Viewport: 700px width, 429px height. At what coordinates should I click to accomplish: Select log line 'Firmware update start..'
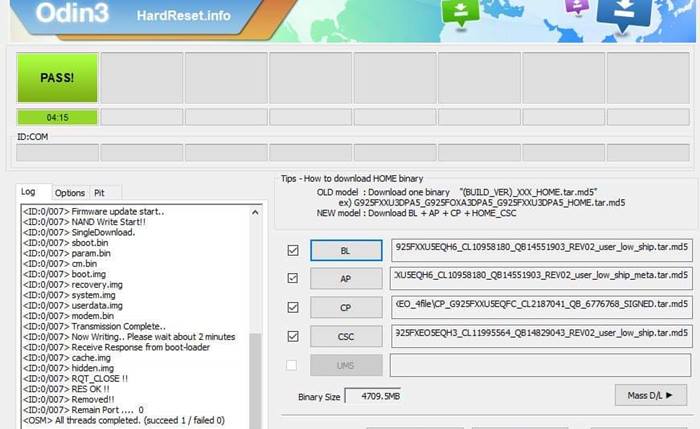94,212
